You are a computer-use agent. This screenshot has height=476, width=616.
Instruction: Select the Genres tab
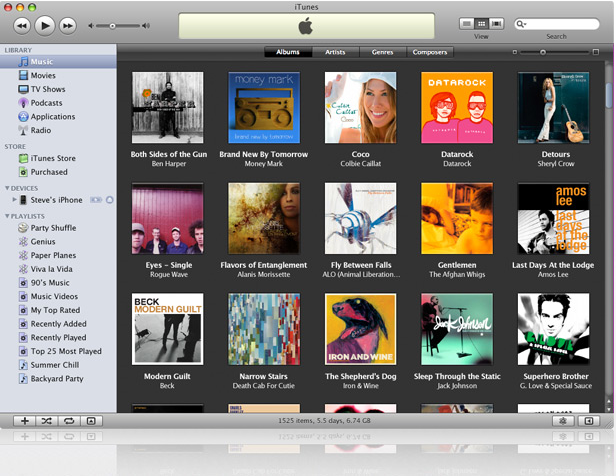tap(382, 52)
